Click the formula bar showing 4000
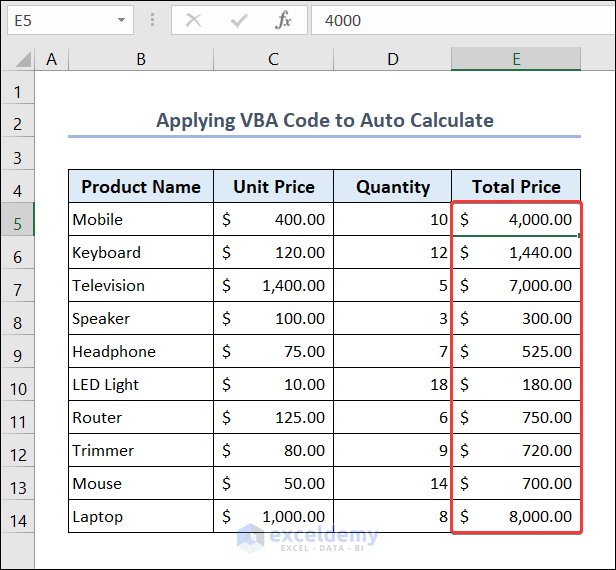 [460, 20]
